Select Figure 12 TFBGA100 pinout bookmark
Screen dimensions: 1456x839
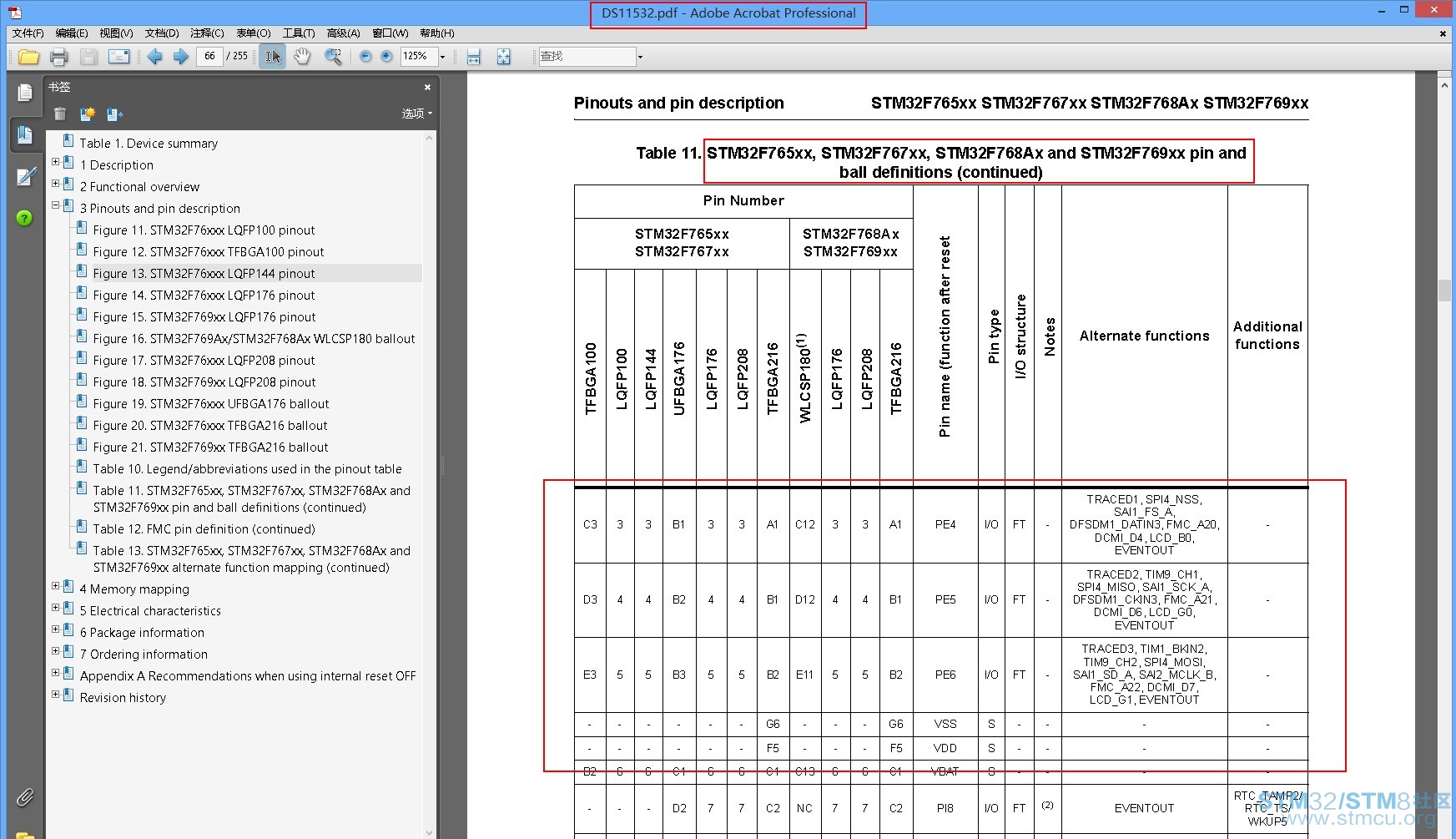click(x=209, y=252)
